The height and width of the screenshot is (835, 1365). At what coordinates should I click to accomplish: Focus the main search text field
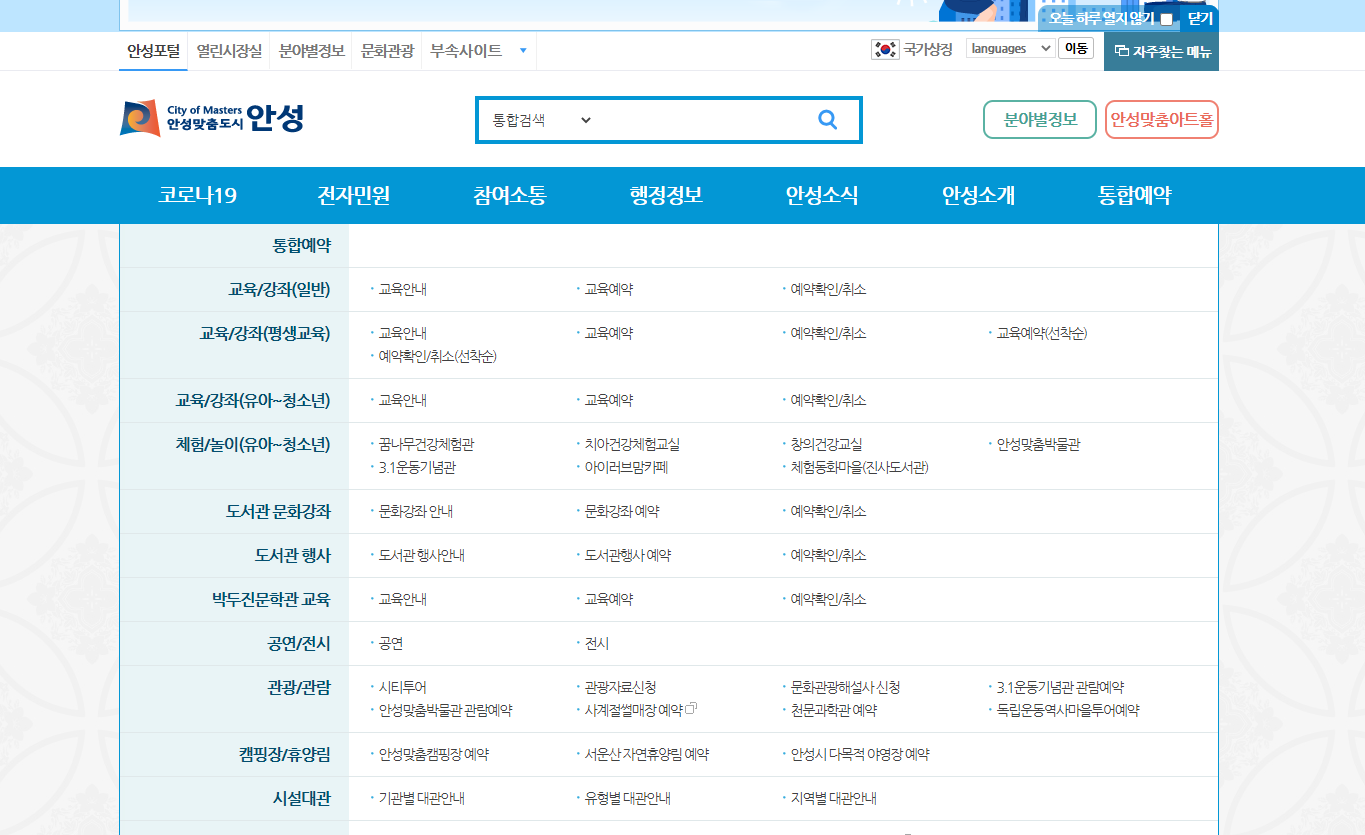[703, 120]
